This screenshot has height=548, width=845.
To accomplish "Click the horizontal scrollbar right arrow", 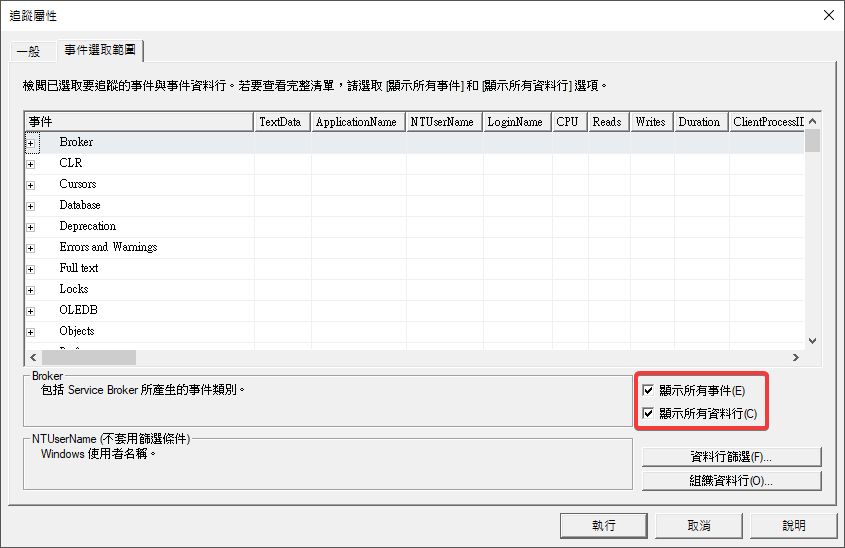I will (796, 357).
